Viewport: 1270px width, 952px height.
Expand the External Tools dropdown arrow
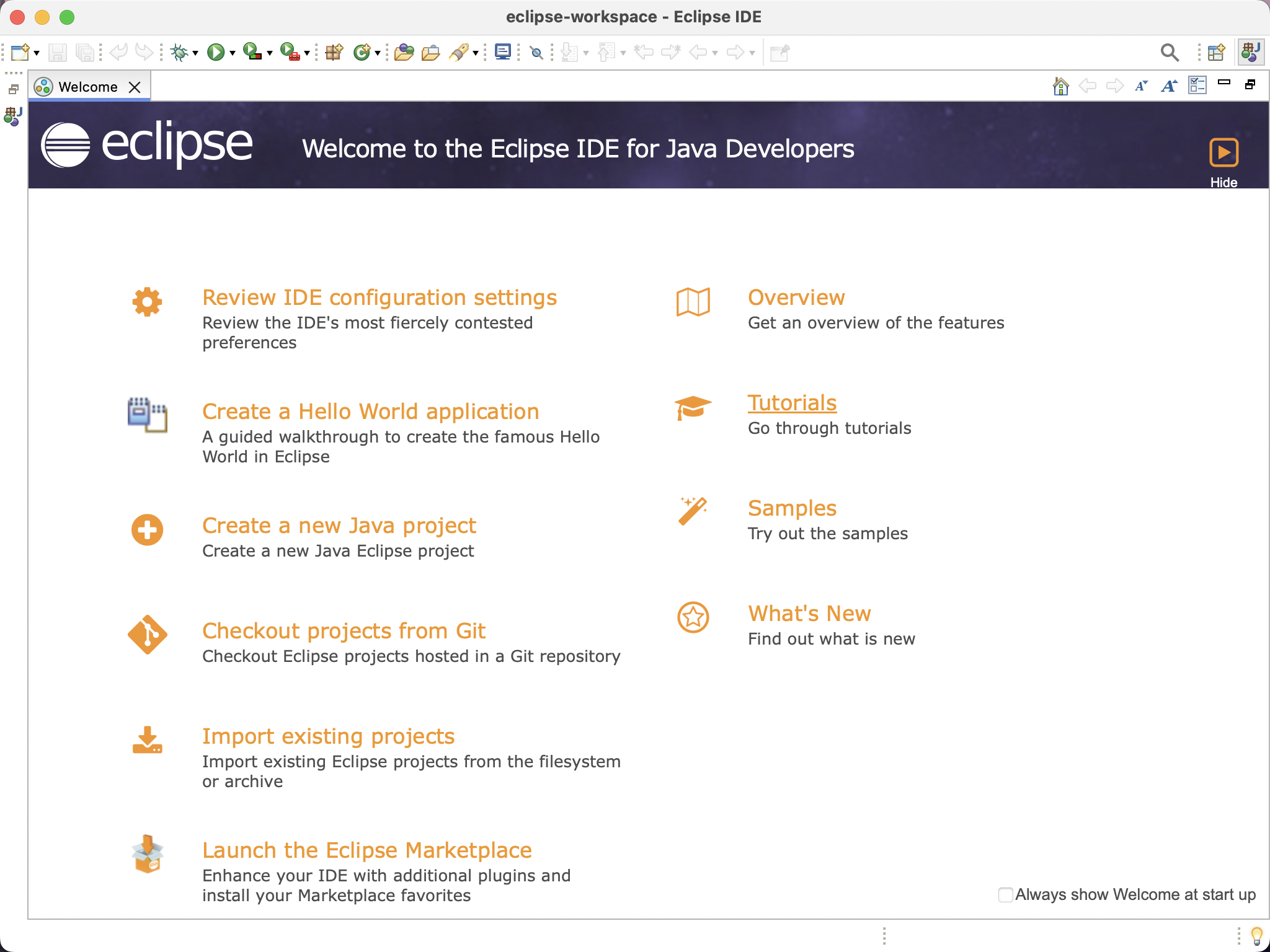pos(307,53)
